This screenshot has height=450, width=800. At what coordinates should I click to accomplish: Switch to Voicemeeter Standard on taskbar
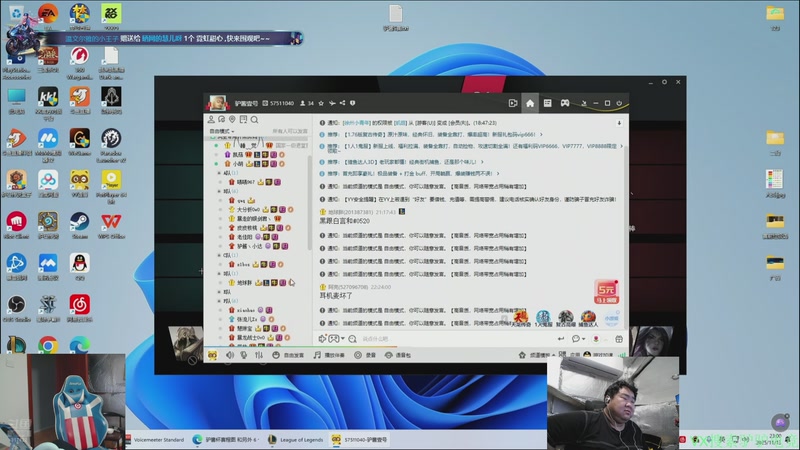pyautogui.click(x=155, y=439)
